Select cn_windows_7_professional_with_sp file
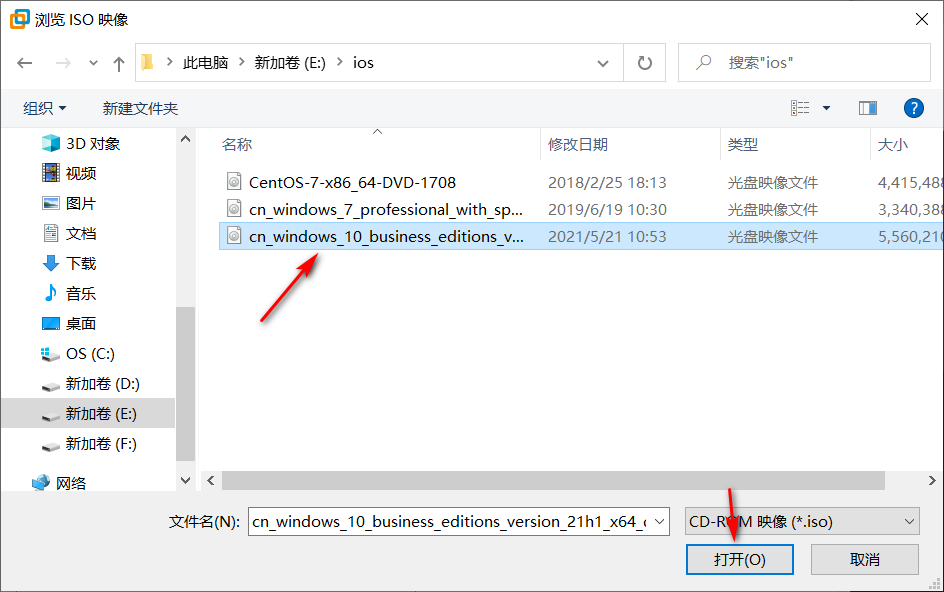Viewport: 944px width, 592px height. tap(385, 210)
